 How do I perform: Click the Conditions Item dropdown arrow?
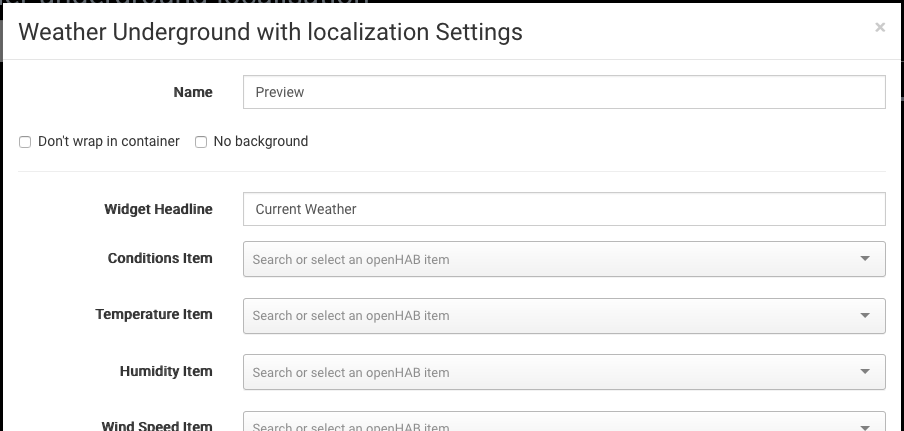click(865, 259)
